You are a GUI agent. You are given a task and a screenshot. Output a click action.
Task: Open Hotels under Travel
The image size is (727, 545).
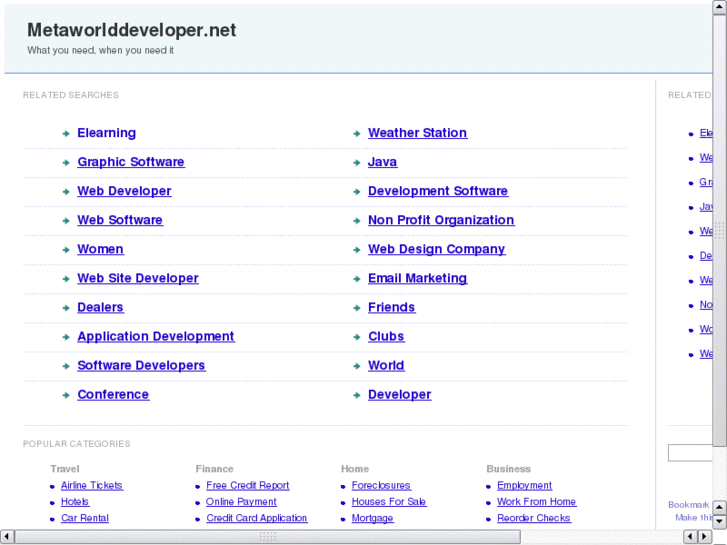click(x=75, y=502)
